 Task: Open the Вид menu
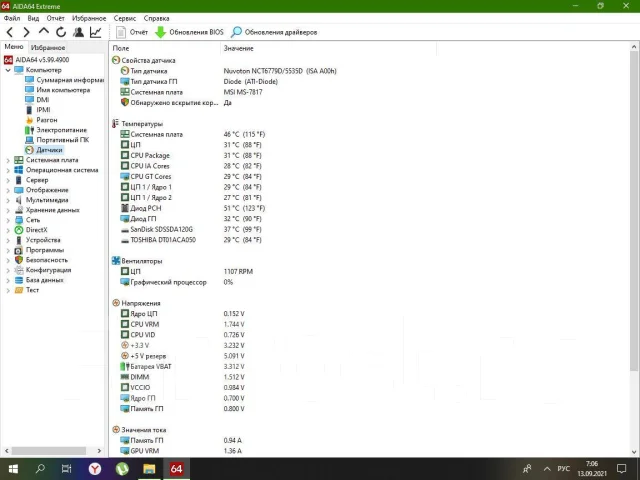33,18
